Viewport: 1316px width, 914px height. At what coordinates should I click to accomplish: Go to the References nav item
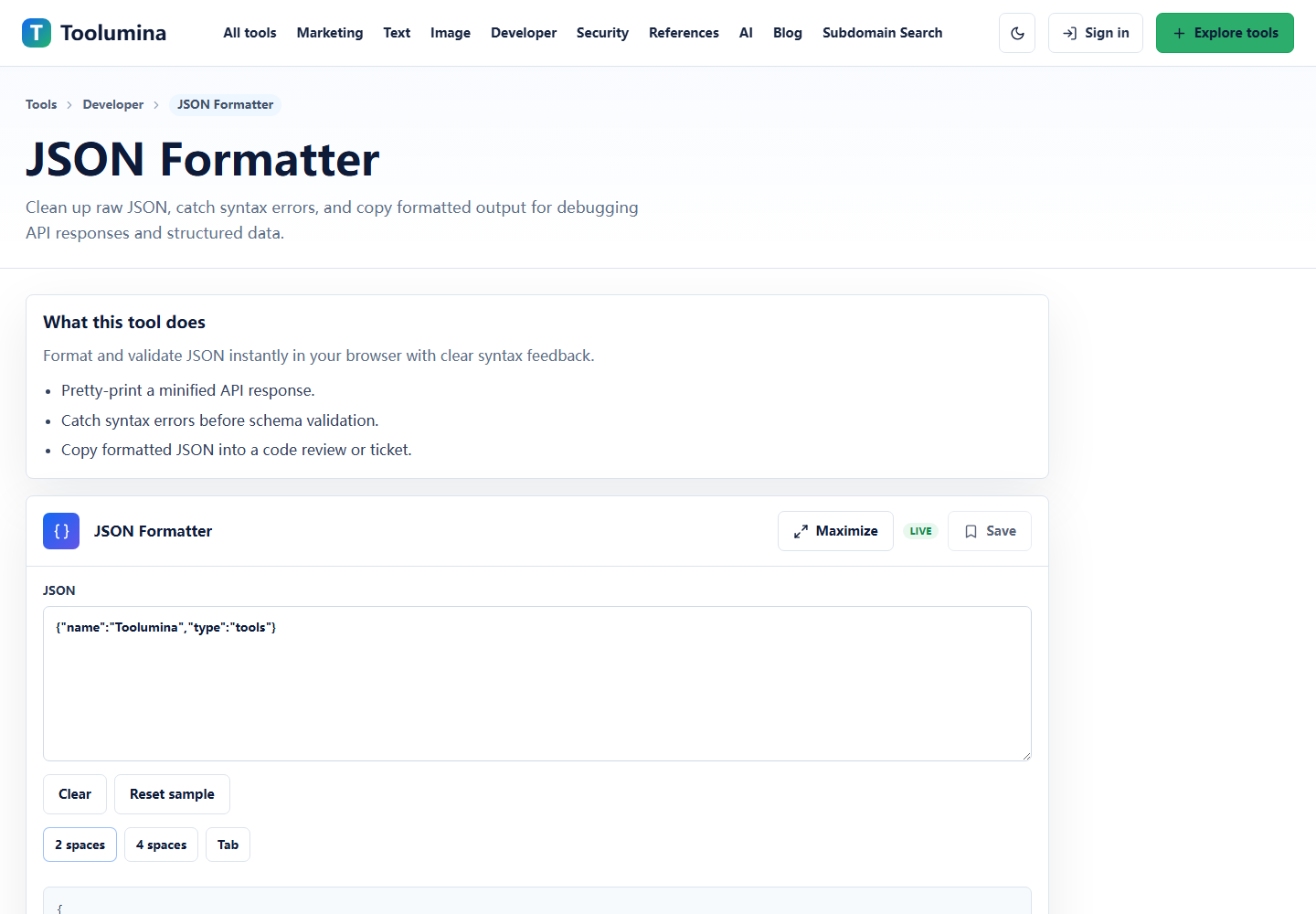pos(684,33)
